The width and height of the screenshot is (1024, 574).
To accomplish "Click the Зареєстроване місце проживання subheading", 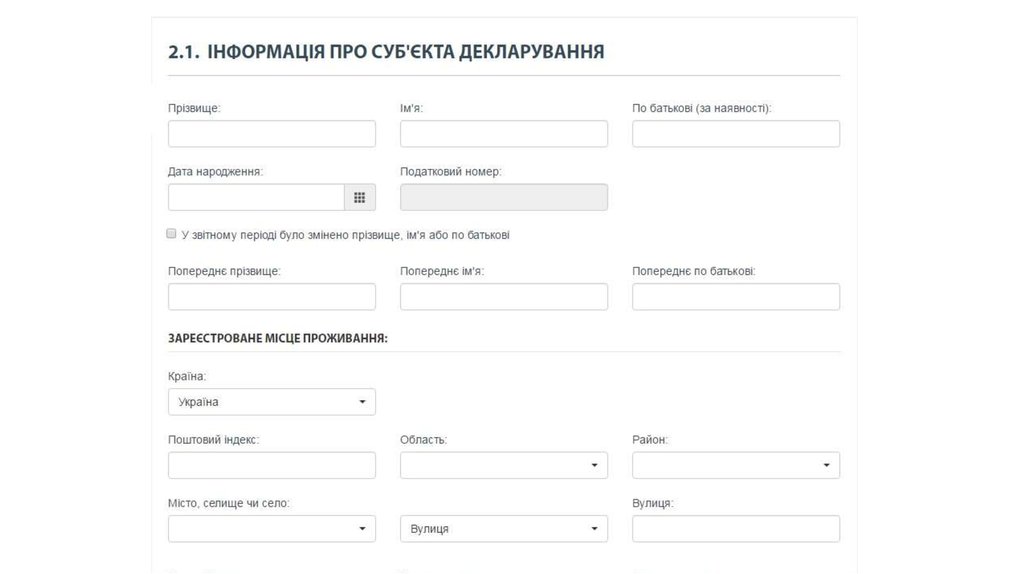I will (278, 339).
